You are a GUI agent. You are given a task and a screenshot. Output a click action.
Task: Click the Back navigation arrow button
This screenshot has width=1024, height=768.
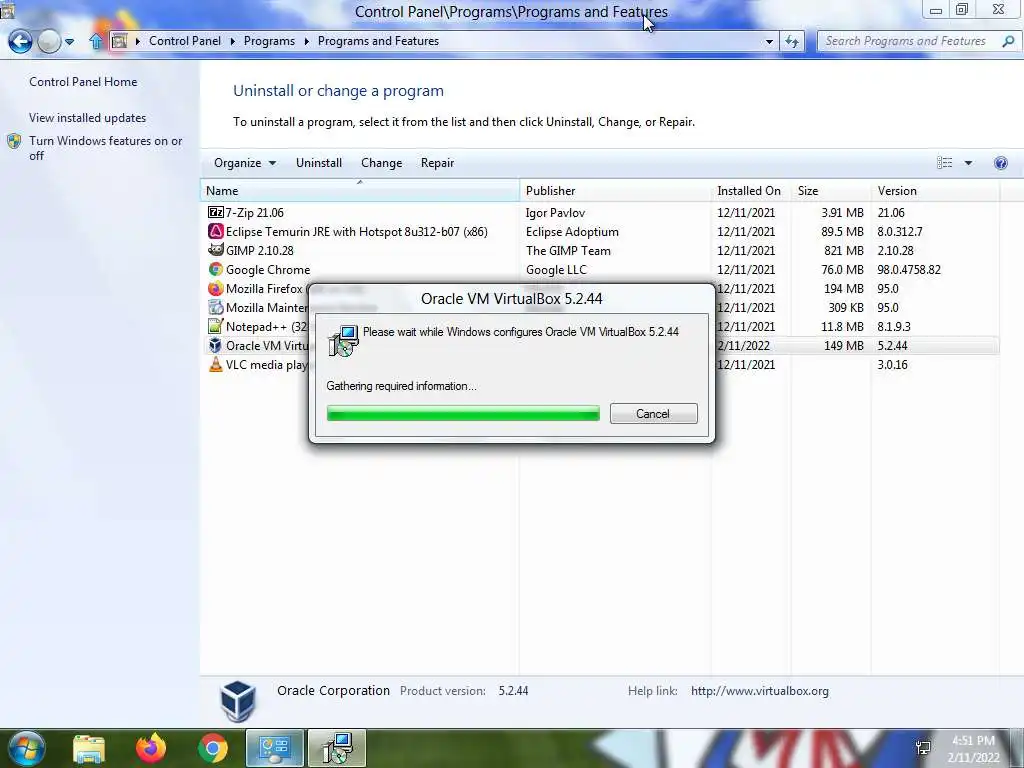20,42
